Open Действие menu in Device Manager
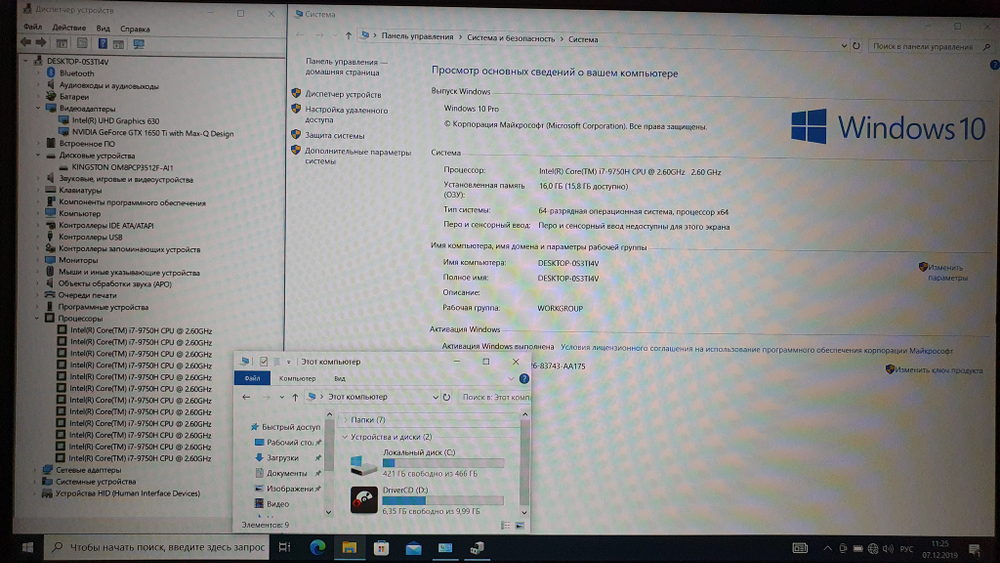The image size is (1000, 563). point(69,28)
